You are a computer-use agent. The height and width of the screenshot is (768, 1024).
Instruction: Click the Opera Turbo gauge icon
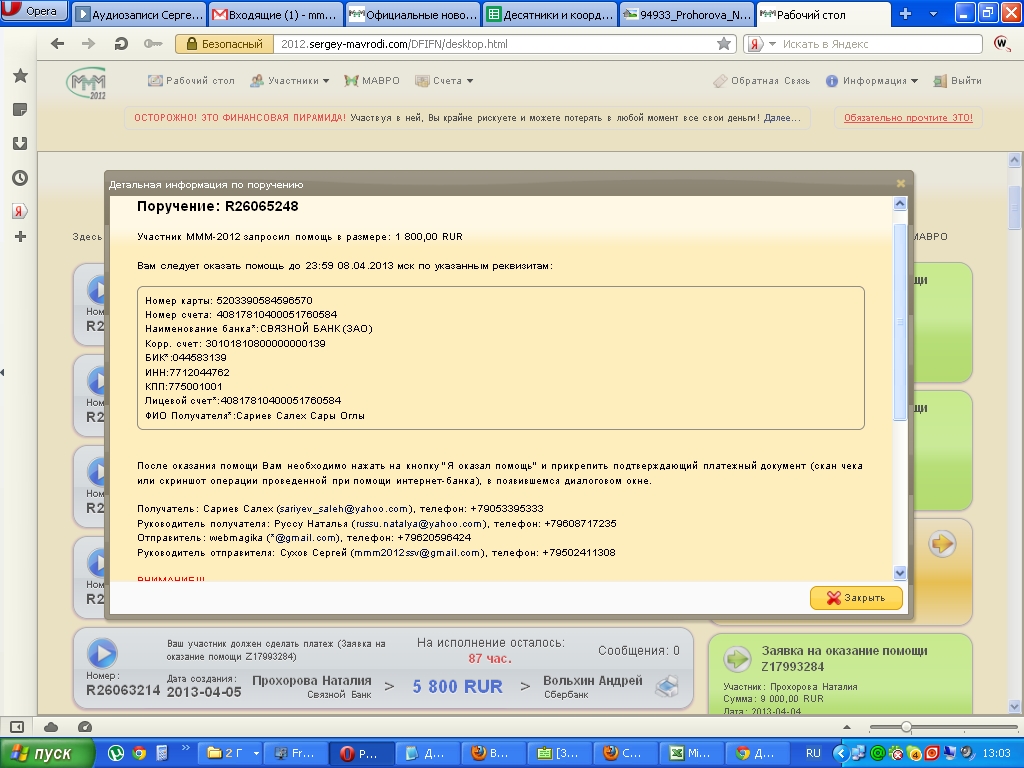[x=85, y=727]
